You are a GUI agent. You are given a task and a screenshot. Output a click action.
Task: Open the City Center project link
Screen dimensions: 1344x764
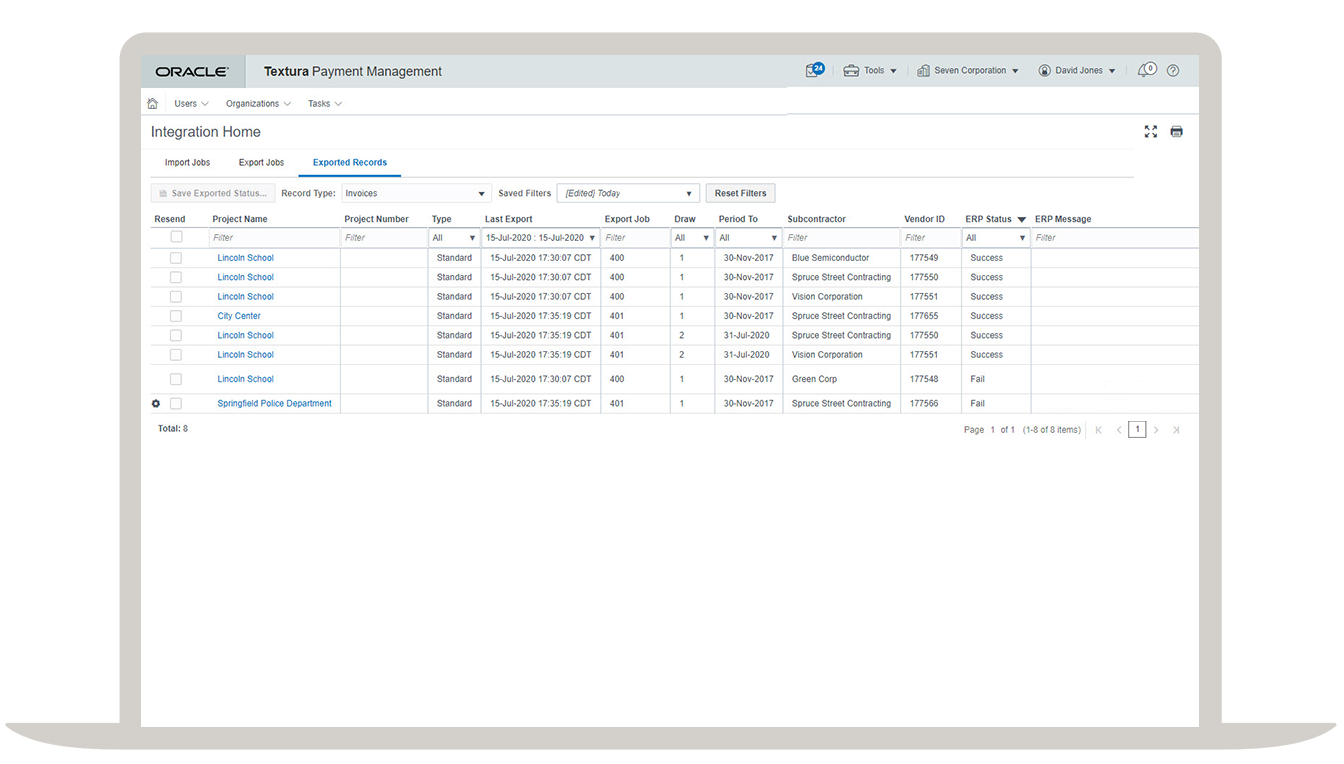pos(238,316)
